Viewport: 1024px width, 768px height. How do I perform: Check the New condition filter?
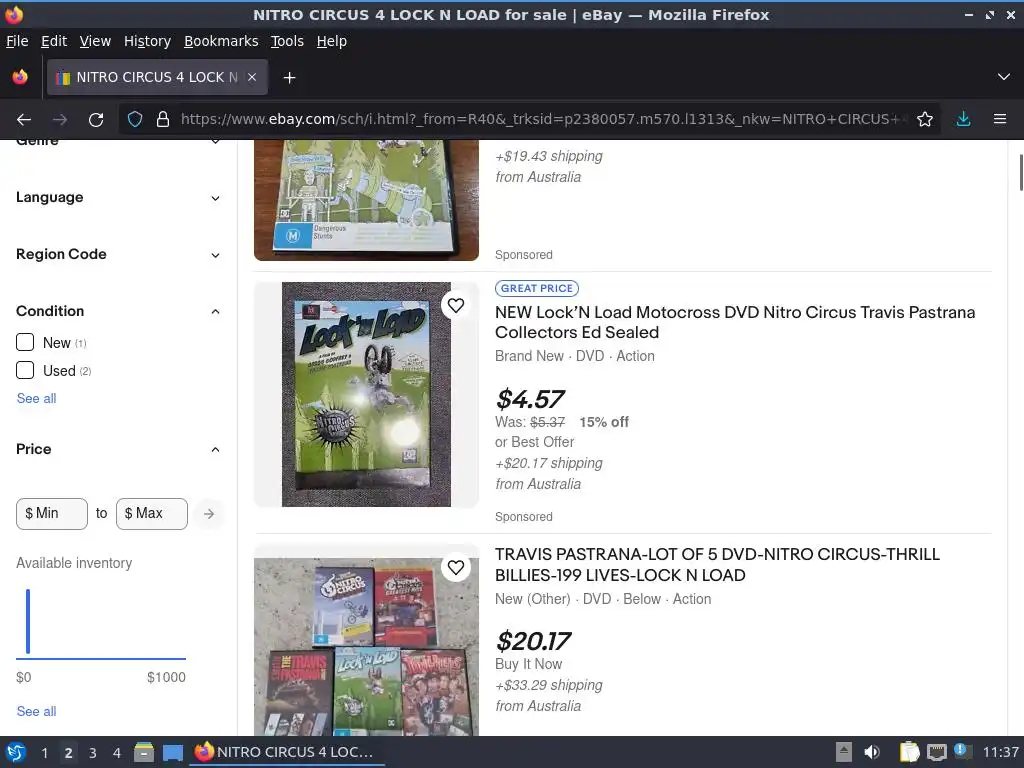[x=25, y=342]
